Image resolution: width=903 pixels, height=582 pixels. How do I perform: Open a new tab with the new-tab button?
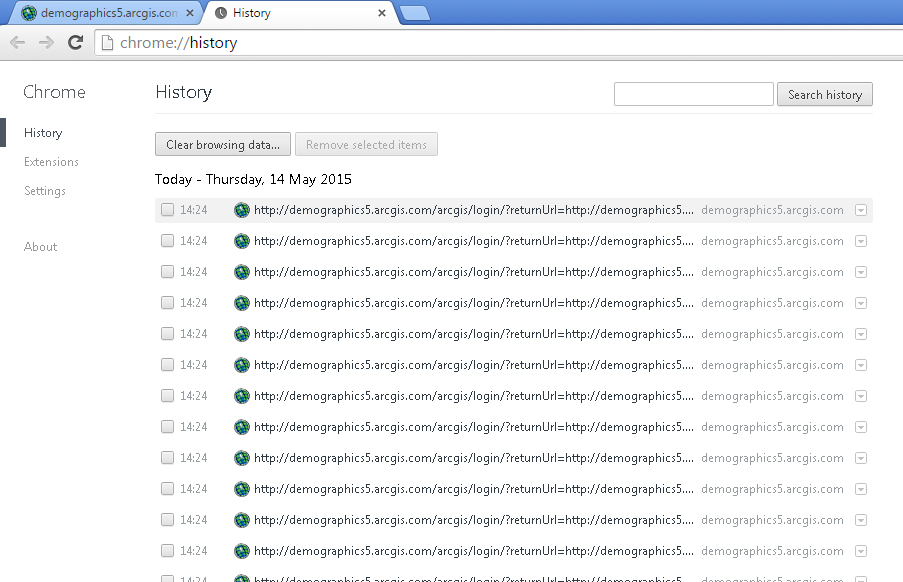[x=415, y=13]
